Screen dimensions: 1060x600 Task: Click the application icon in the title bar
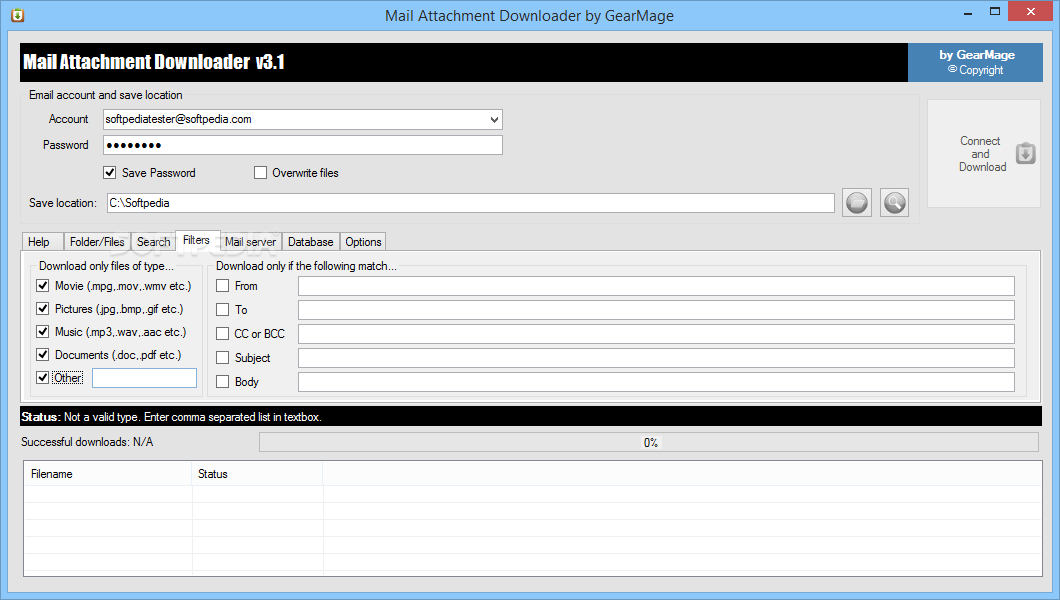(x=18, y=15)
